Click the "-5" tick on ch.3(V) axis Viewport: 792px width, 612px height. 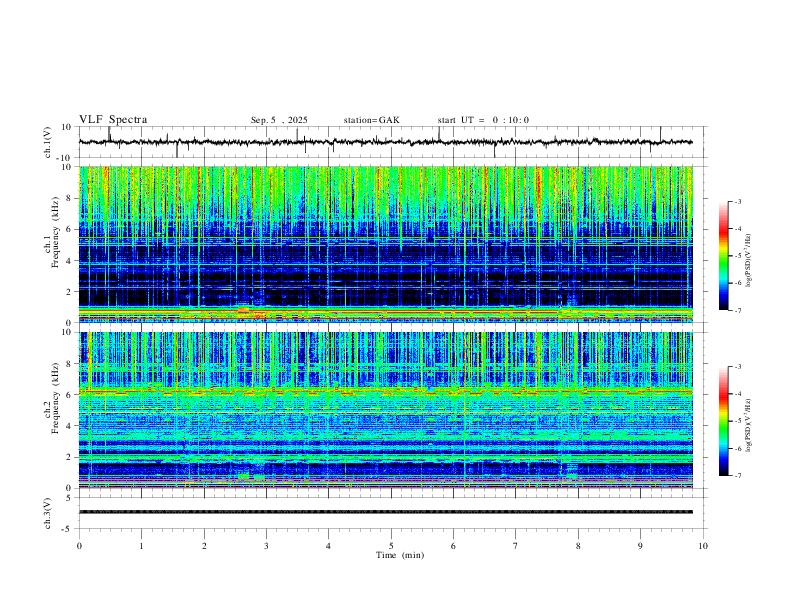click(x=68, y=529)
